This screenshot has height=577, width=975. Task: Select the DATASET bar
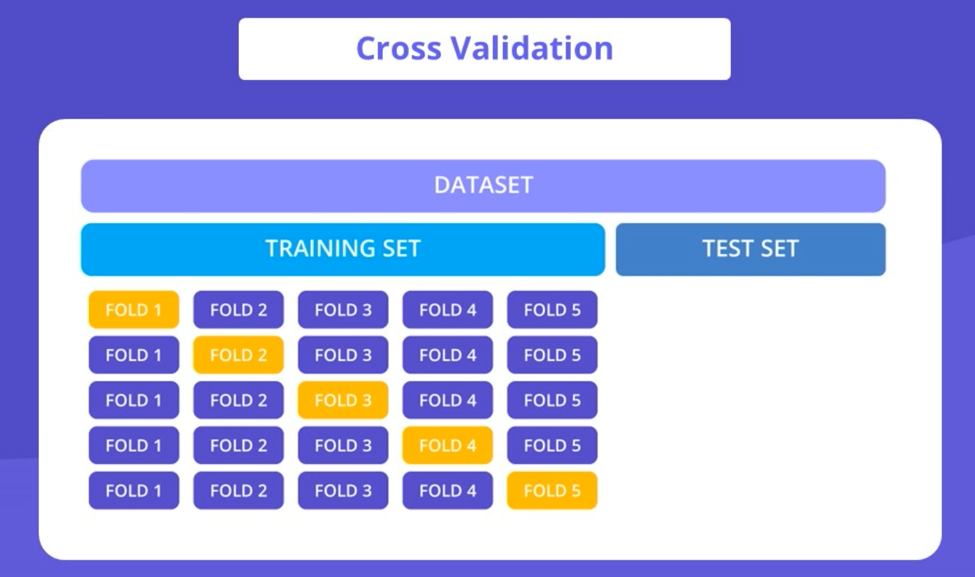(483, 186)
